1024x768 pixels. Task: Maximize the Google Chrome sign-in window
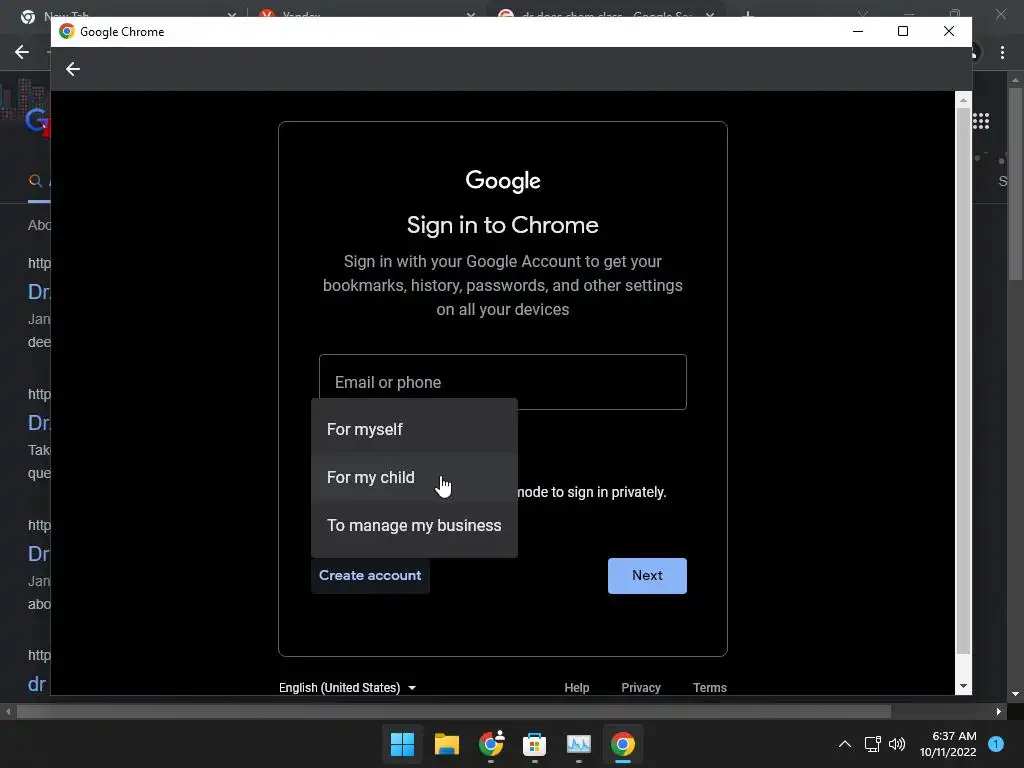pos(903,31)
